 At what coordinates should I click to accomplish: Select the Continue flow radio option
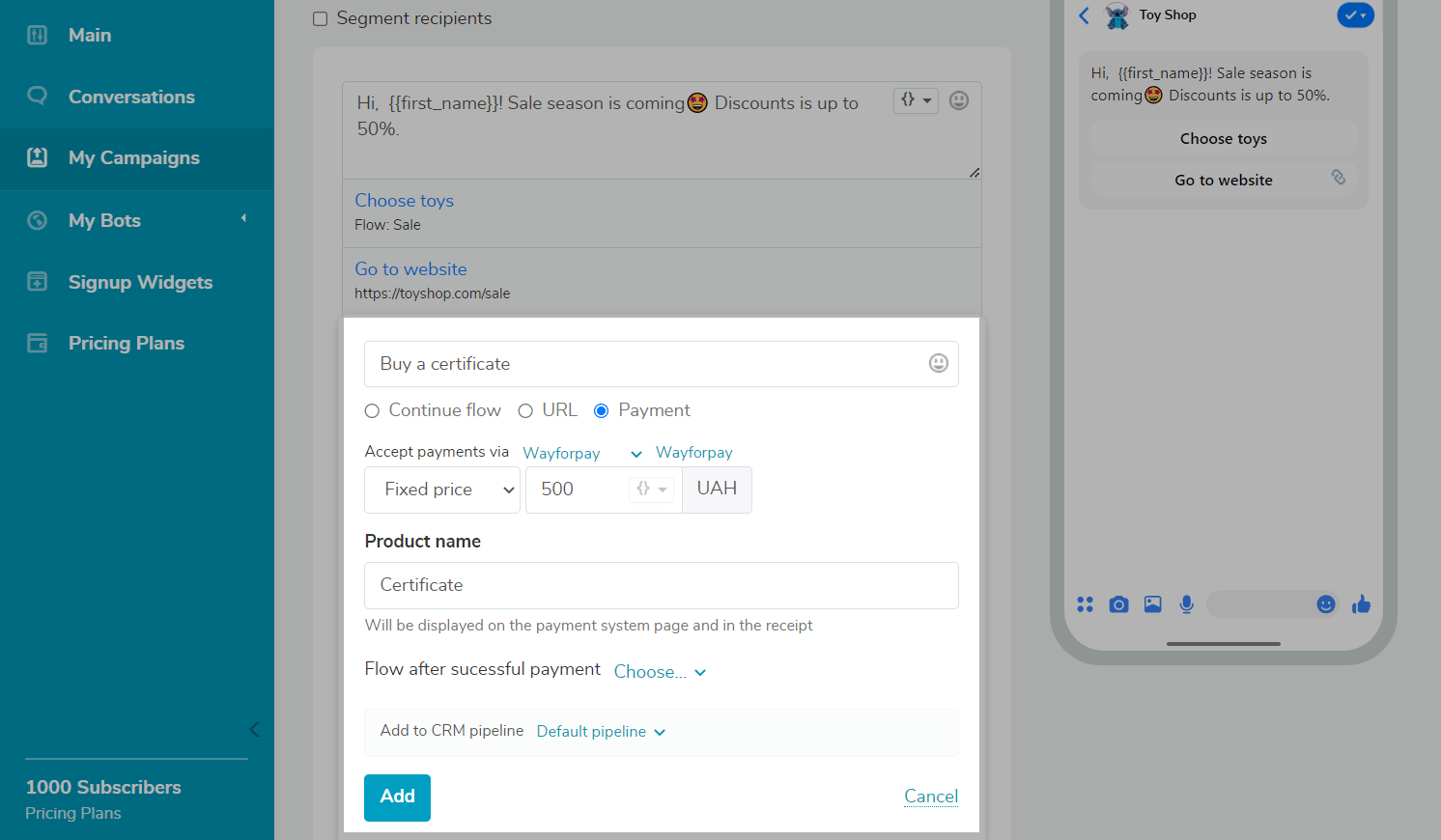[x=372, y=411]
